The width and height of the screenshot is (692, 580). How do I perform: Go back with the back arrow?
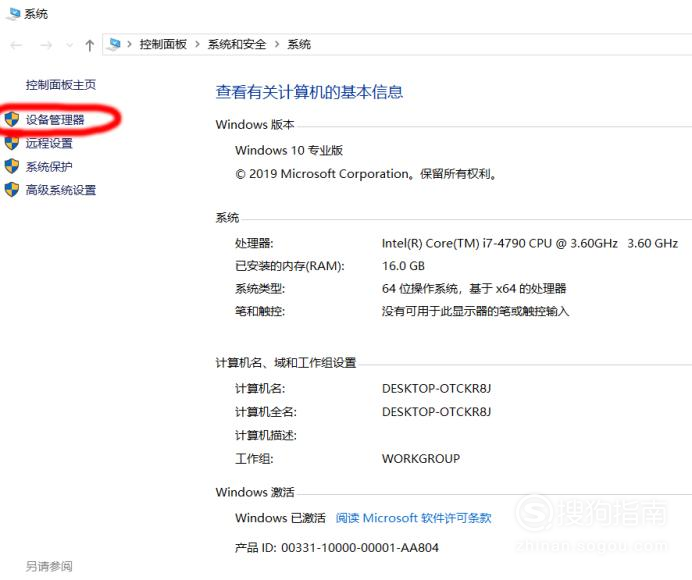click(16, 45)
